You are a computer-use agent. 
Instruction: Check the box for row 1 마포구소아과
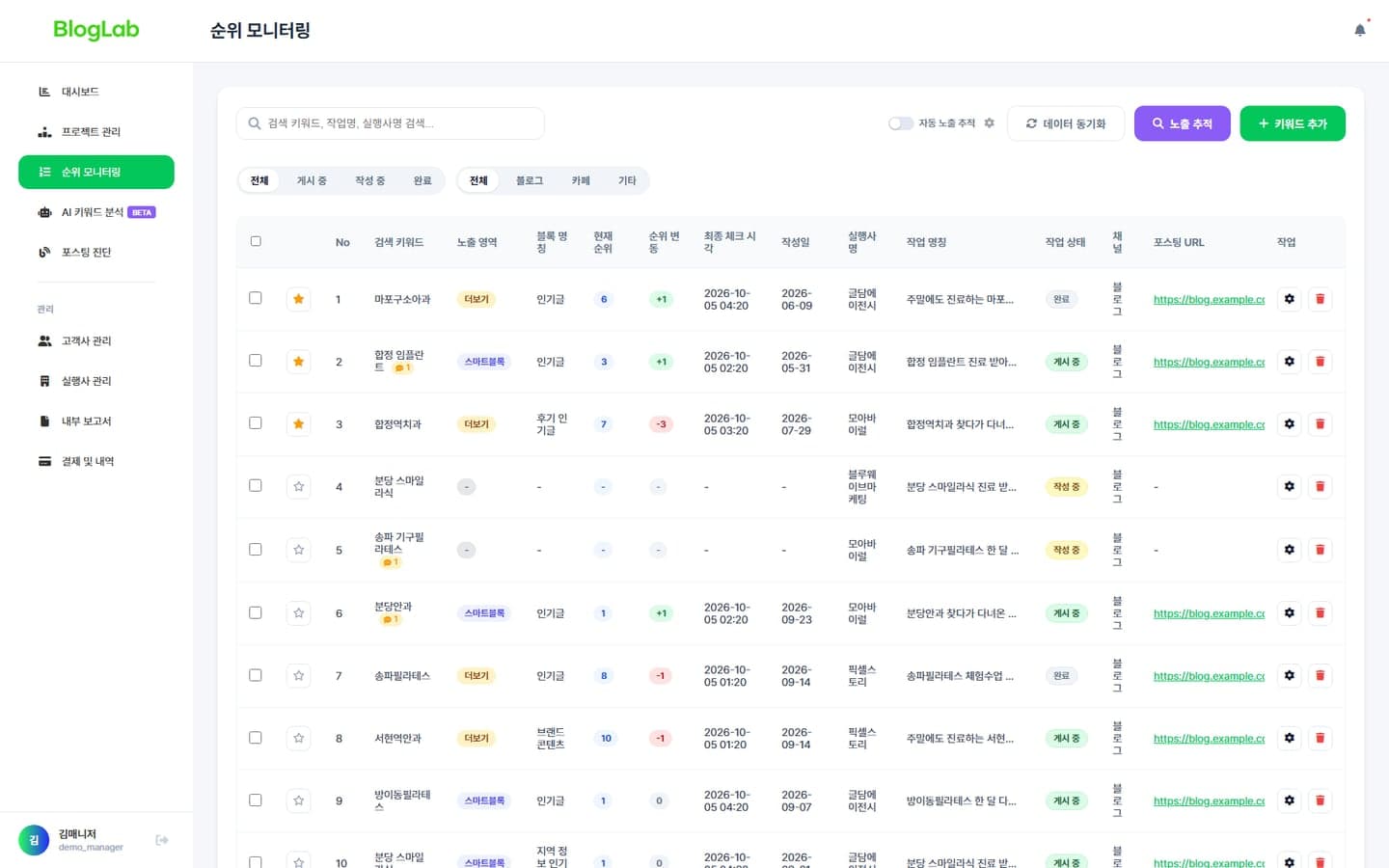[256, 298]
